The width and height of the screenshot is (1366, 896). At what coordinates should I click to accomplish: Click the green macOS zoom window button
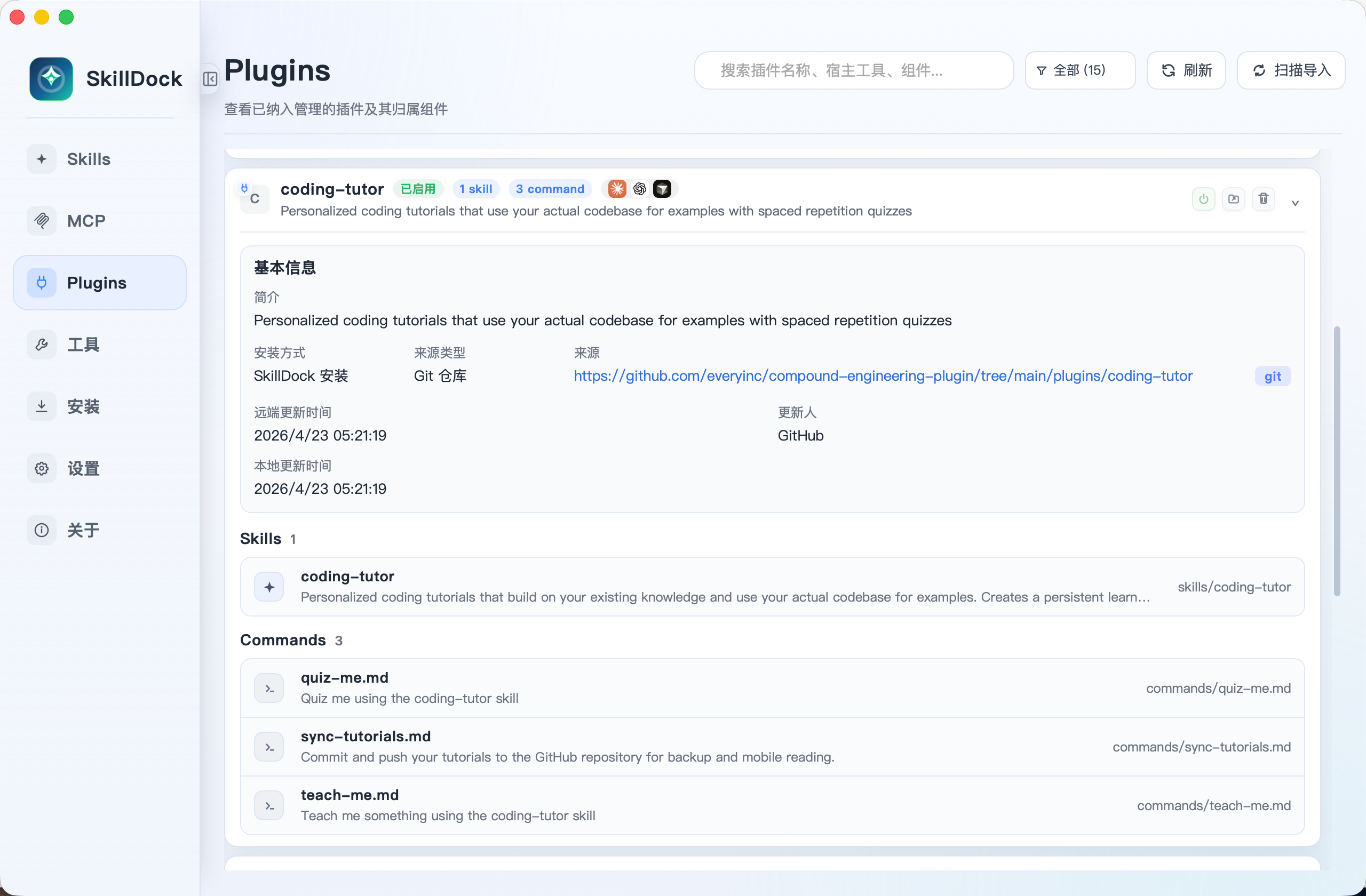click(x=67, y=17)
